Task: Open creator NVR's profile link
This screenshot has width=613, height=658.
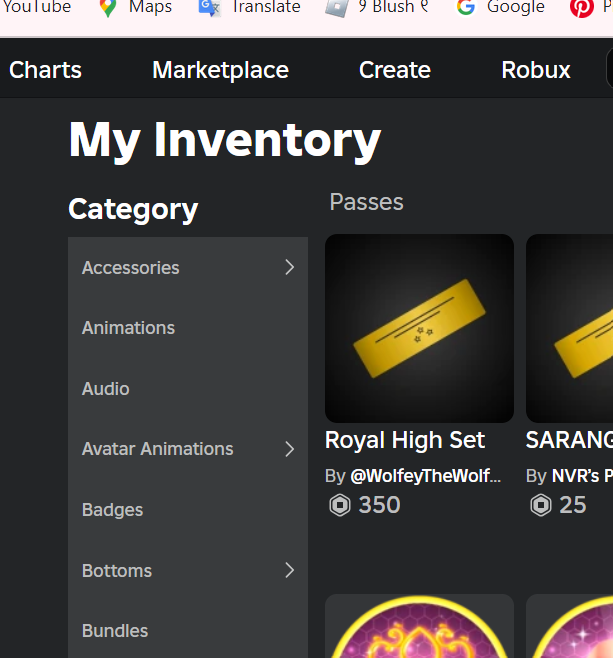Action: [582, 476]
